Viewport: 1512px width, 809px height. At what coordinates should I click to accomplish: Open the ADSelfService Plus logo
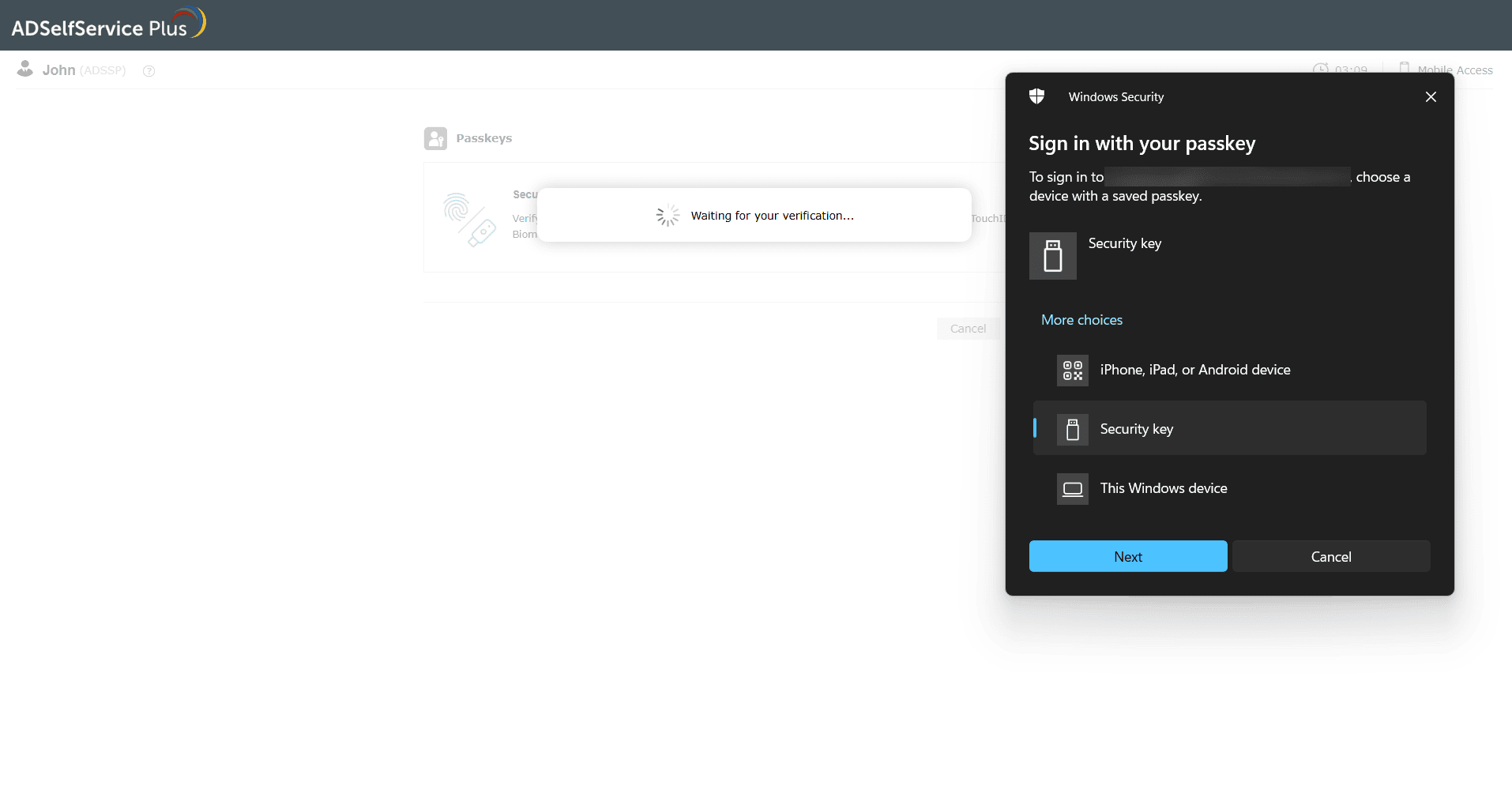pos(107,23)
